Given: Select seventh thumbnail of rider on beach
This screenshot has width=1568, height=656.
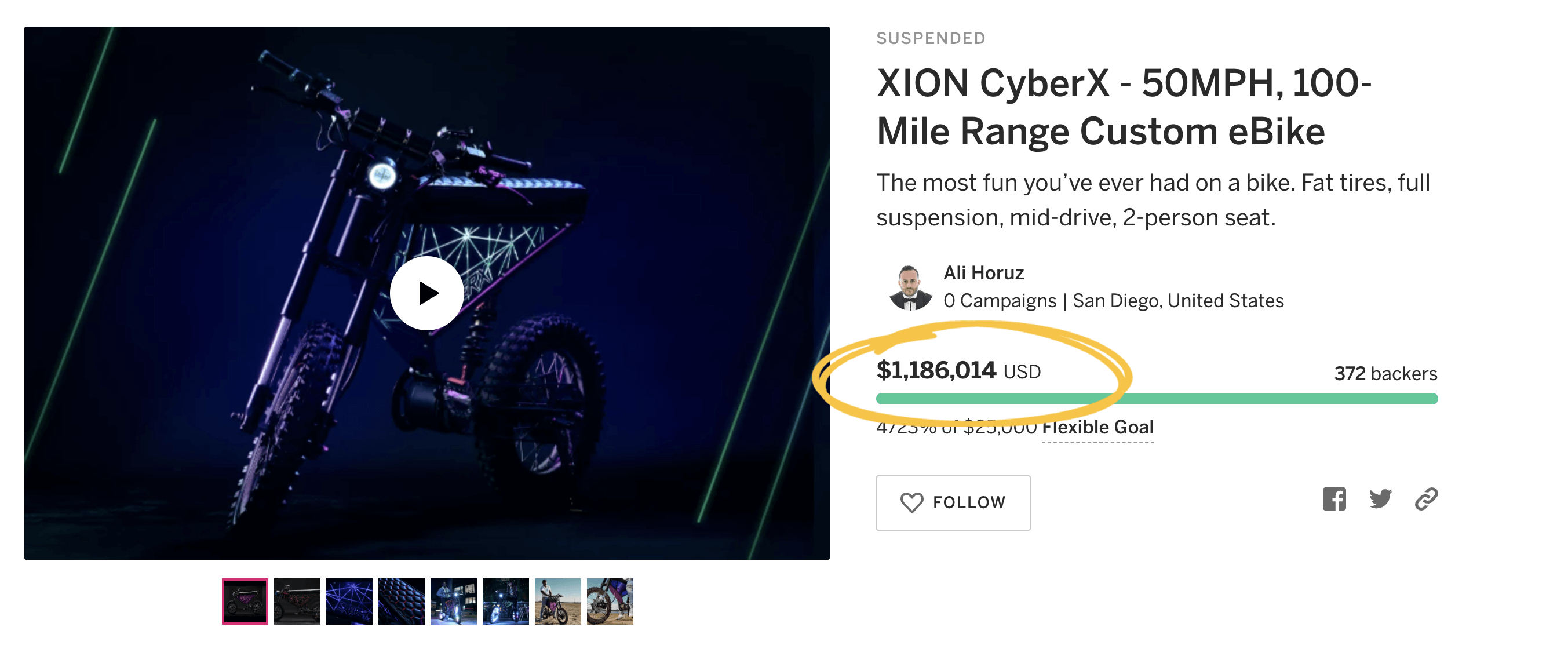Looking at the screenshot, I should tap(557, 601).
